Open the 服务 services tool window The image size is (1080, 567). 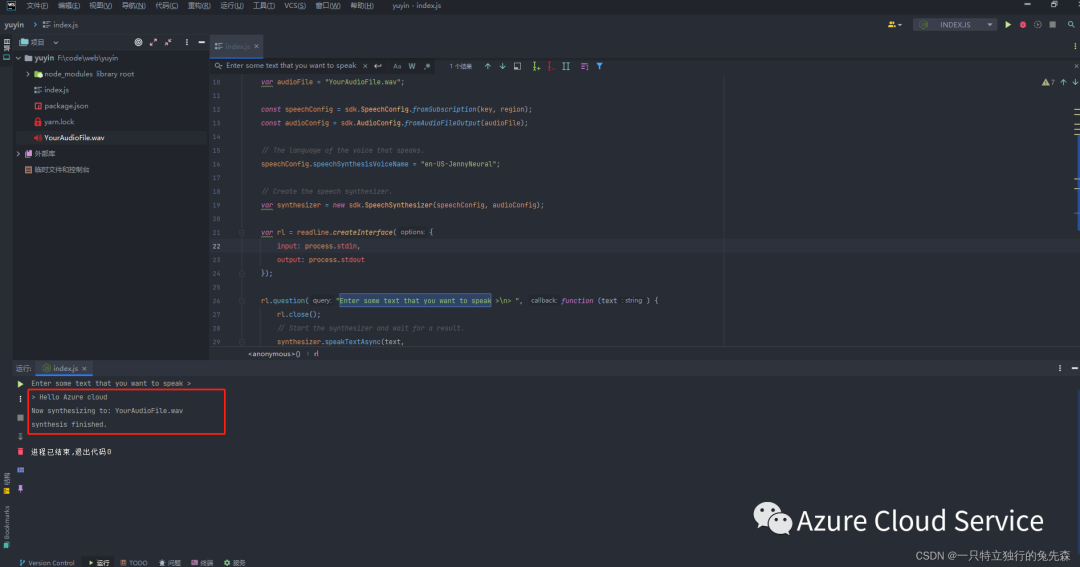234,563
